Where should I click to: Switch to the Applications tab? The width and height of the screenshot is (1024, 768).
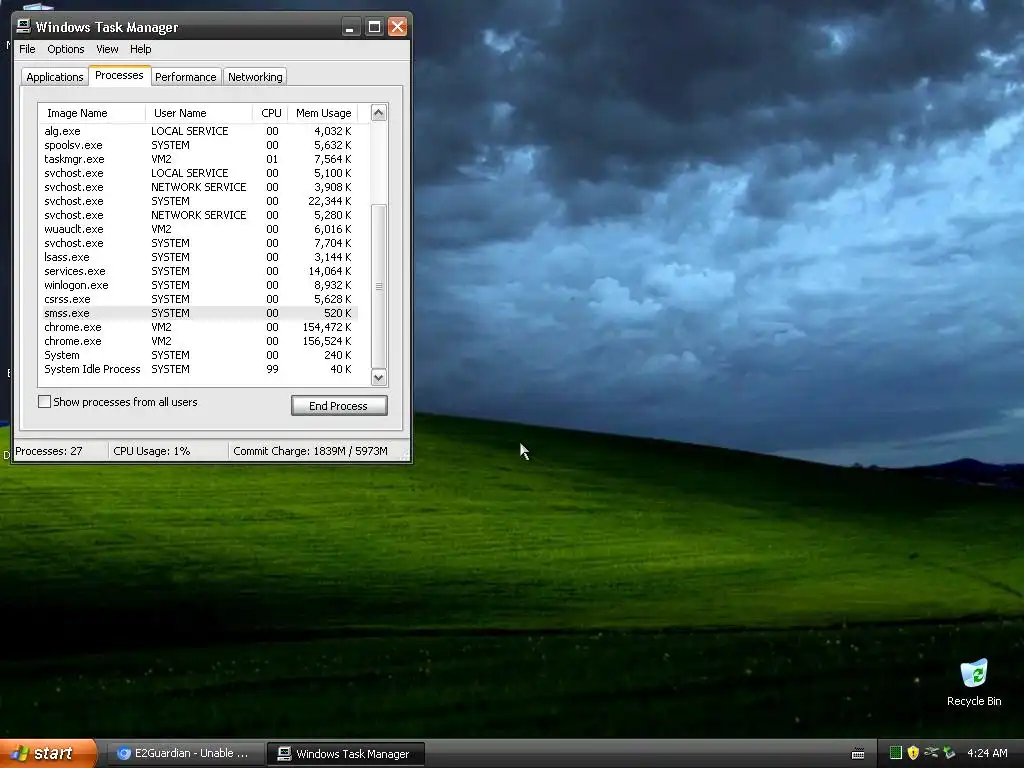(x=55, y=77)
